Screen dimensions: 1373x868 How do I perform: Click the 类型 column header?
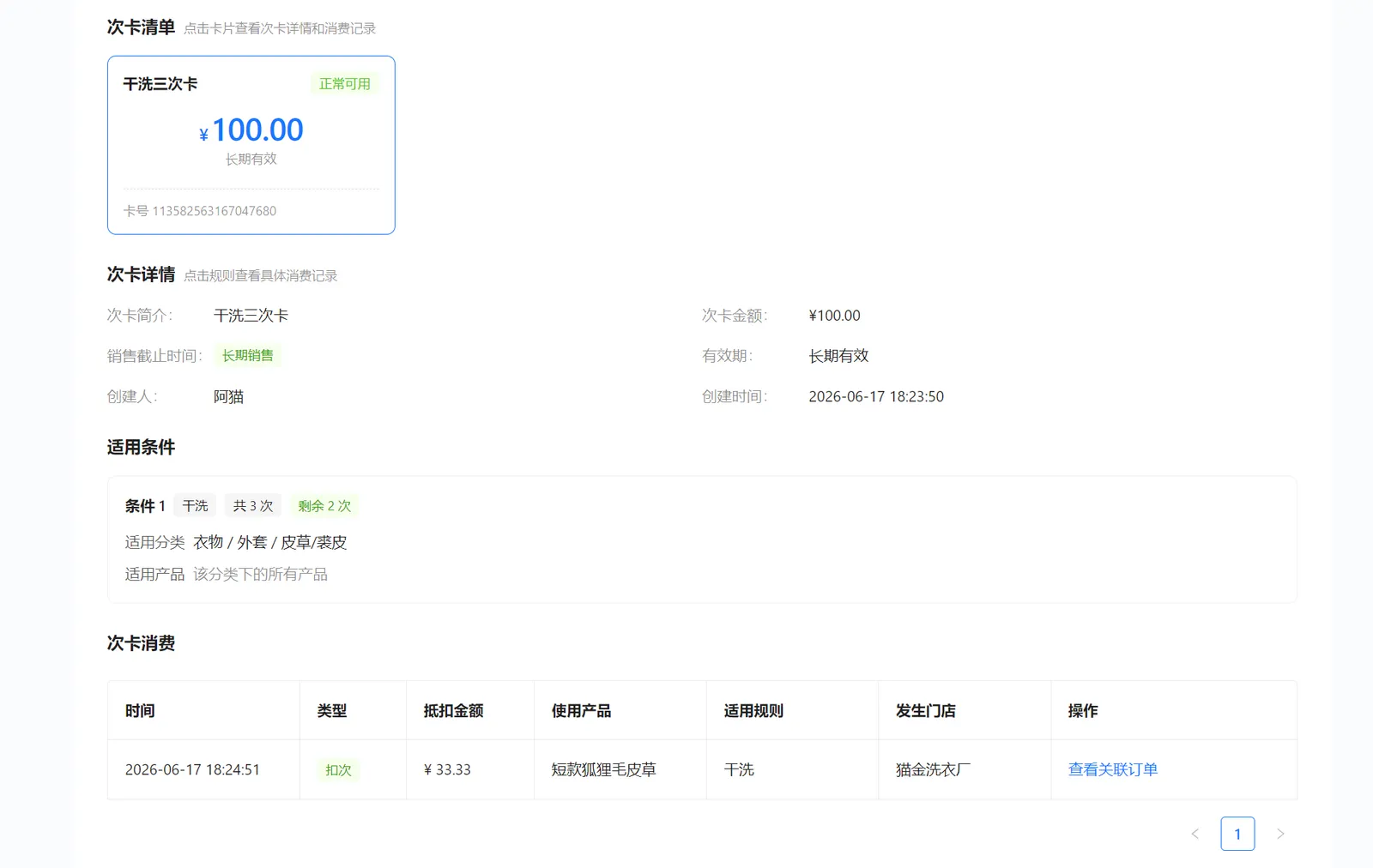tap(353, 710)
